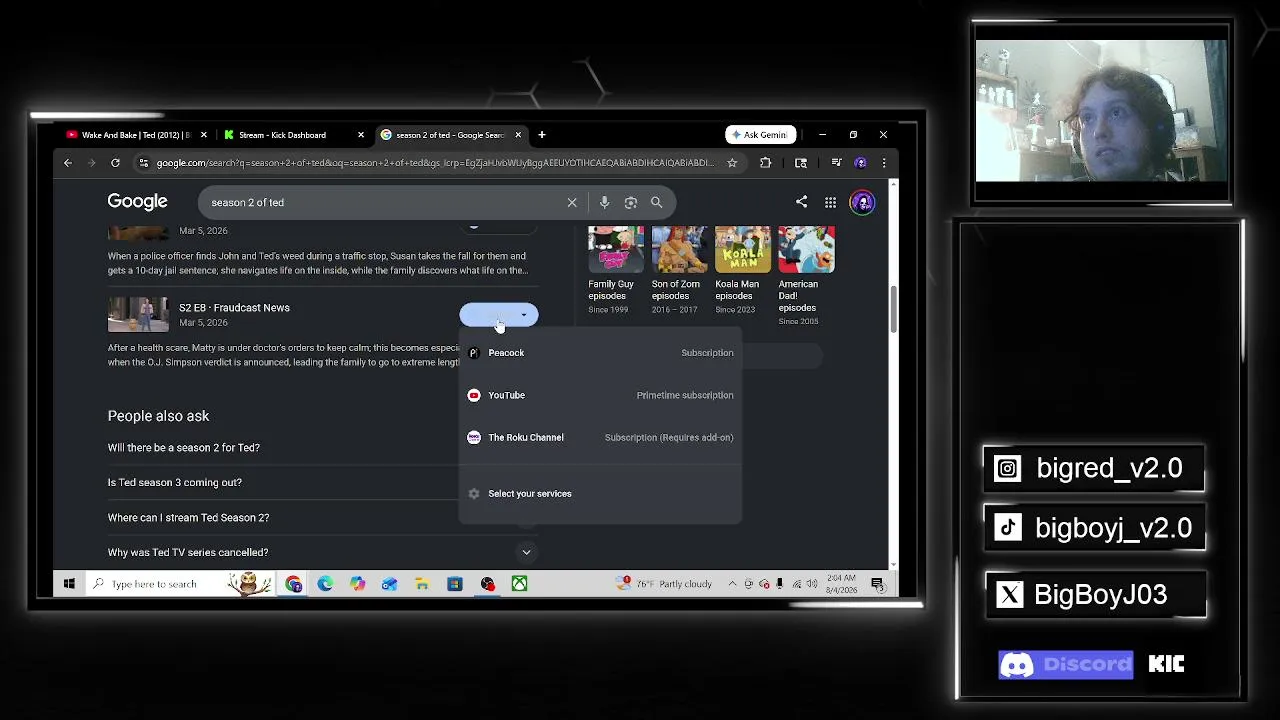Open the Windows notification center
Screen dimensions: 1280x720
point(877,584)
